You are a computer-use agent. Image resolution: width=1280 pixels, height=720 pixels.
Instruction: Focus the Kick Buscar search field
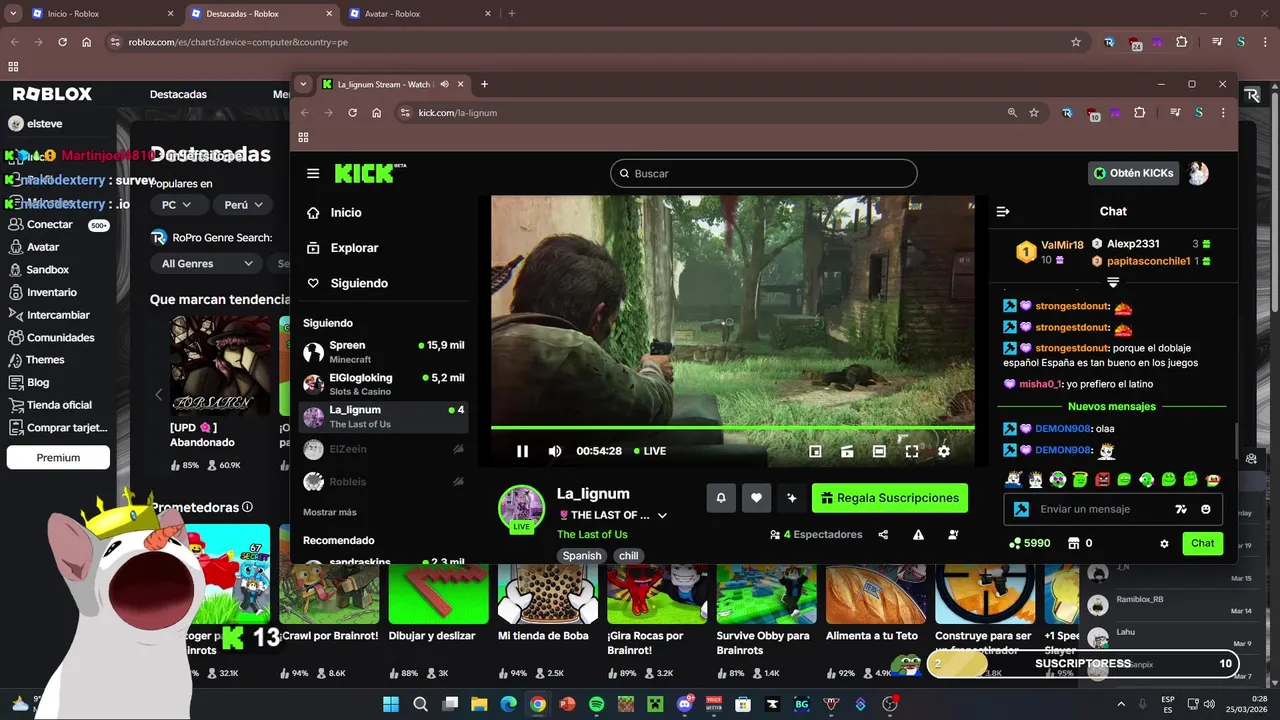click(764, 173)
